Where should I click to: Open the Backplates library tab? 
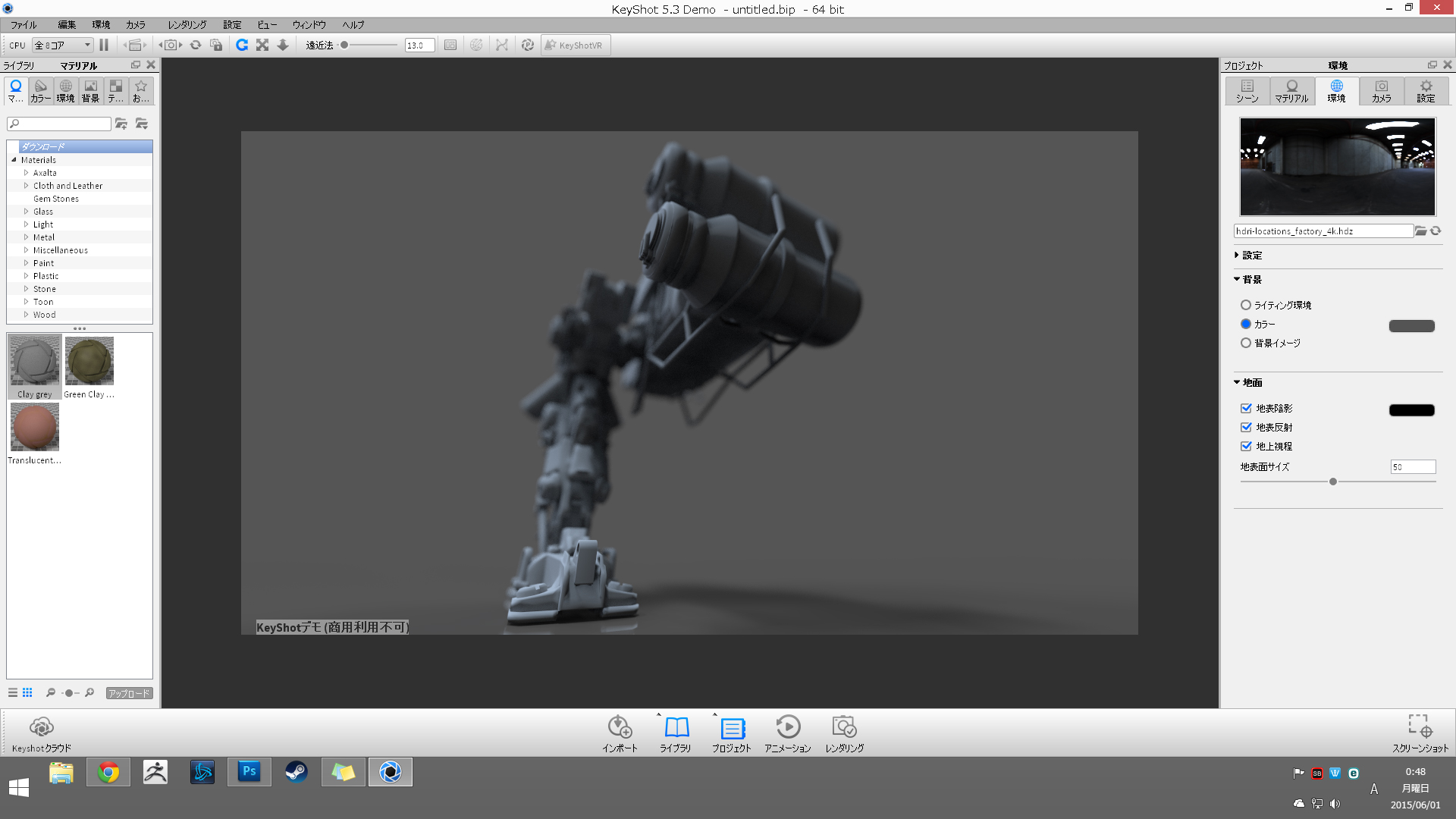(x=91, y=90)
